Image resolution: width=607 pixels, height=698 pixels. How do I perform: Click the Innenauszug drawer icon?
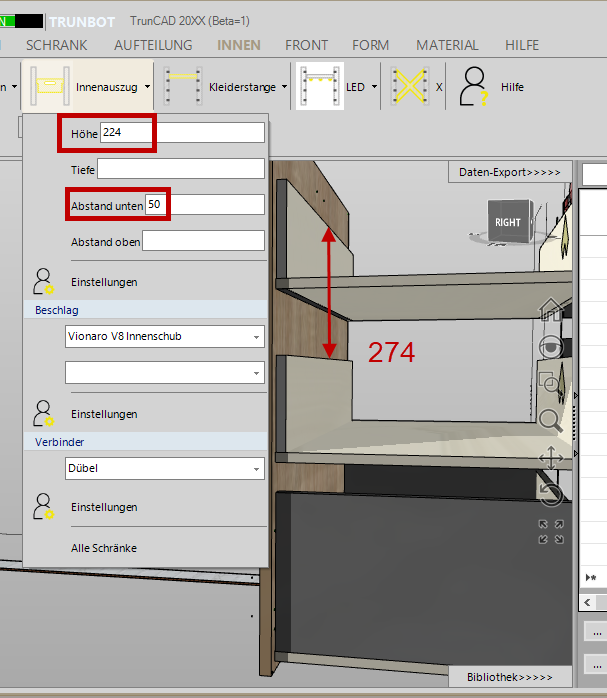(46, 87)
